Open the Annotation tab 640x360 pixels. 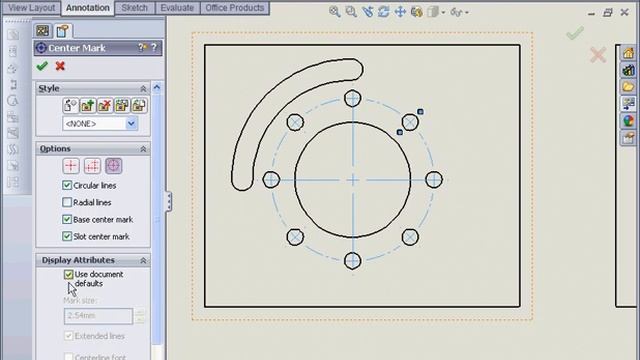(87, 8)
